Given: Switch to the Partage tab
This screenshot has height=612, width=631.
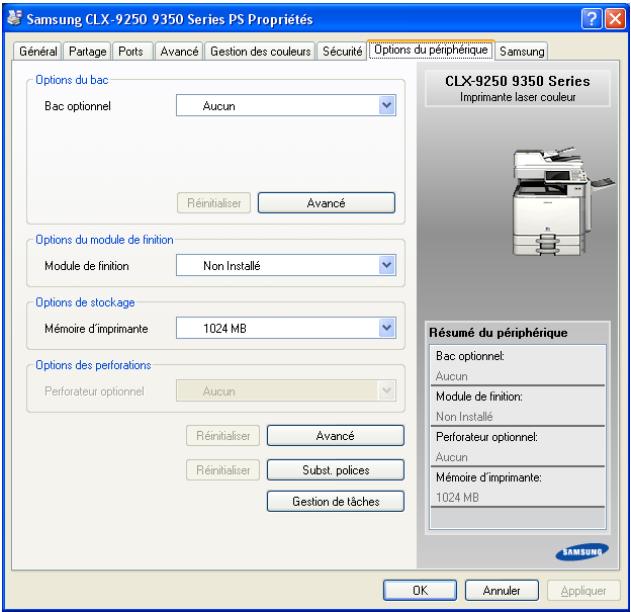Looking at the screenshot, I should point(87,52).
